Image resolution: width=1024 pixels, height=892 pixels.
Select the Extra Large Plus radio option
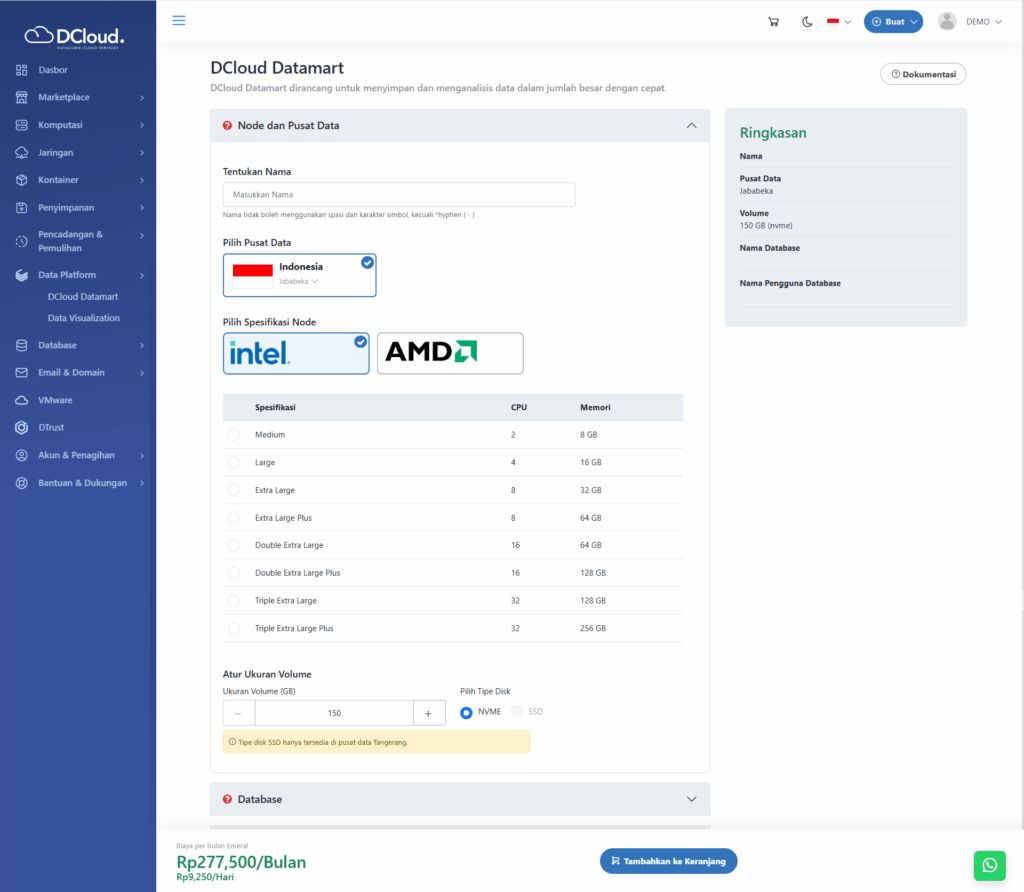(x=234, y=518)
